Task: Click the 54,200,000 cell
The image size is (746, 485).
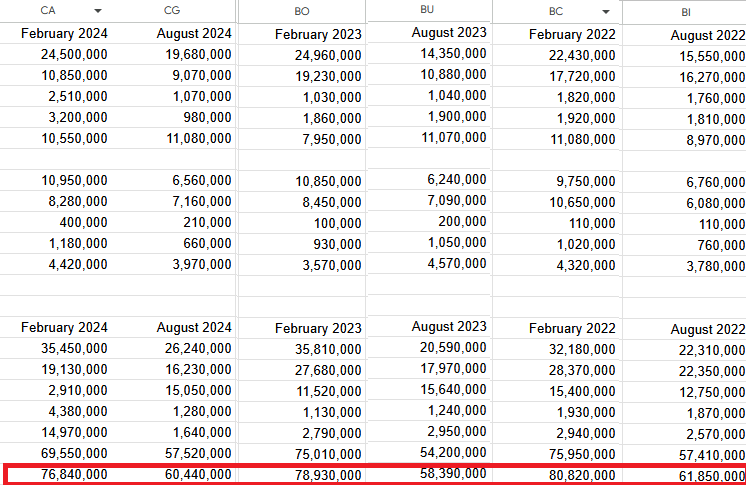Action: [x=453, y=452]
